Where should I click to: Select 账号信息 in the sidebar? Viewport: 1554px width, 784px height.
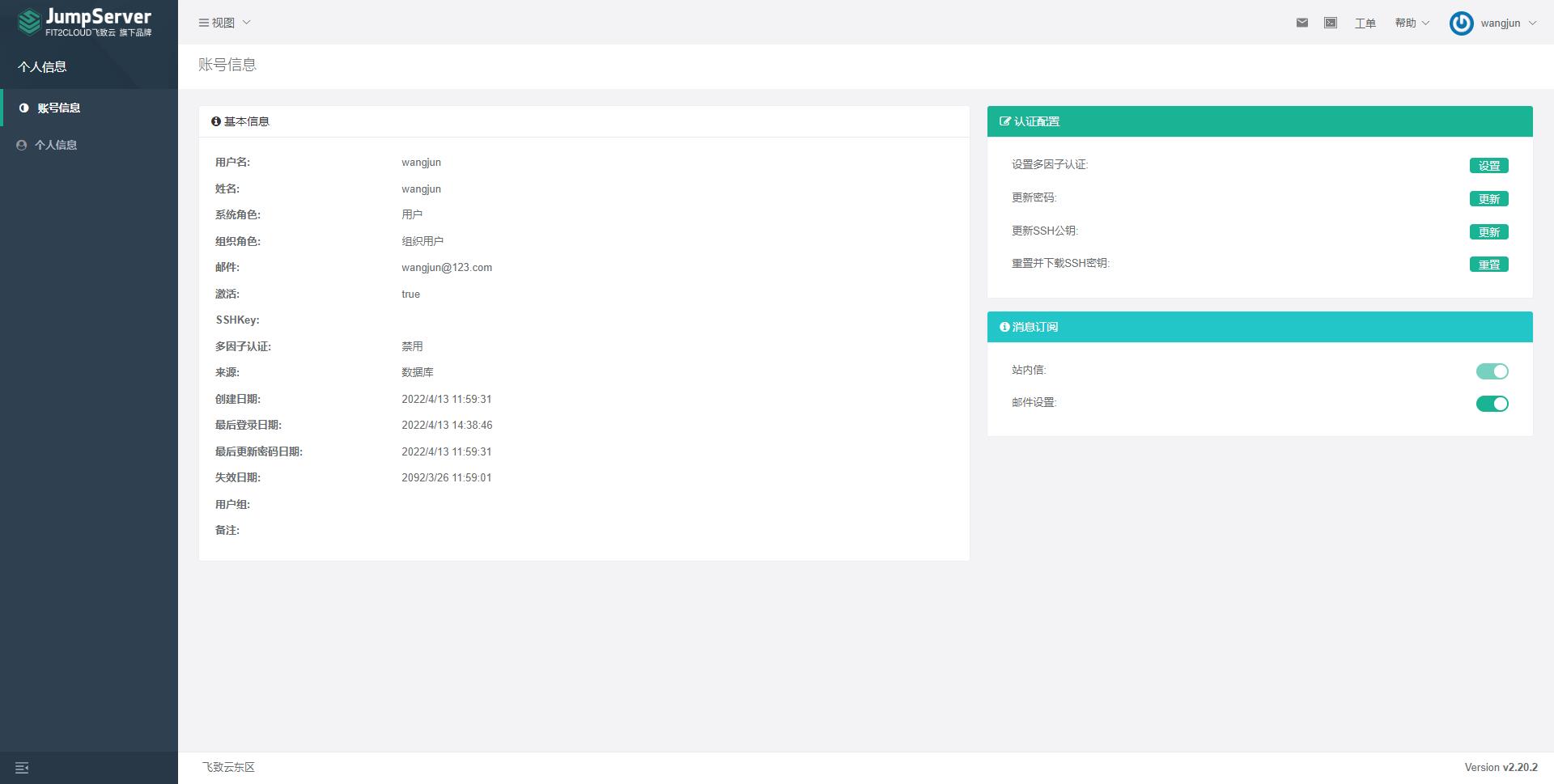(x=89, y=108)
